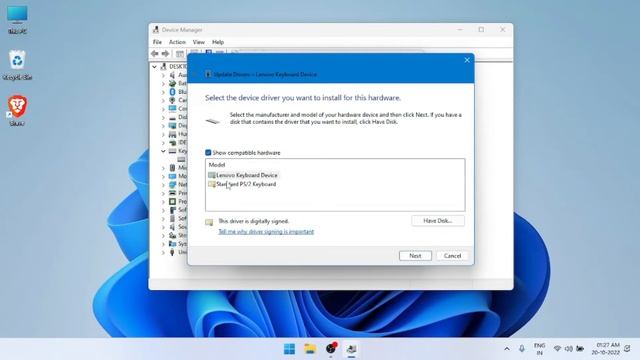640x360 pixels.
Task: Collapse the Keyboards node
Action: pos(163,151)
